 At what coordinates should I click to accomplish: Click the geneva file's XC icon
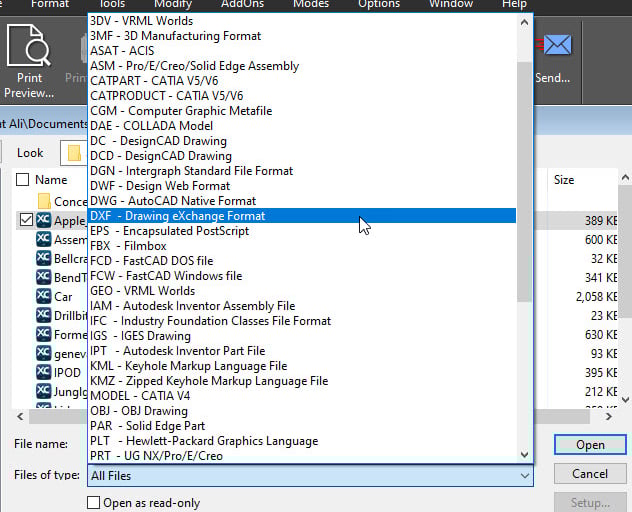tap(44, 353)
